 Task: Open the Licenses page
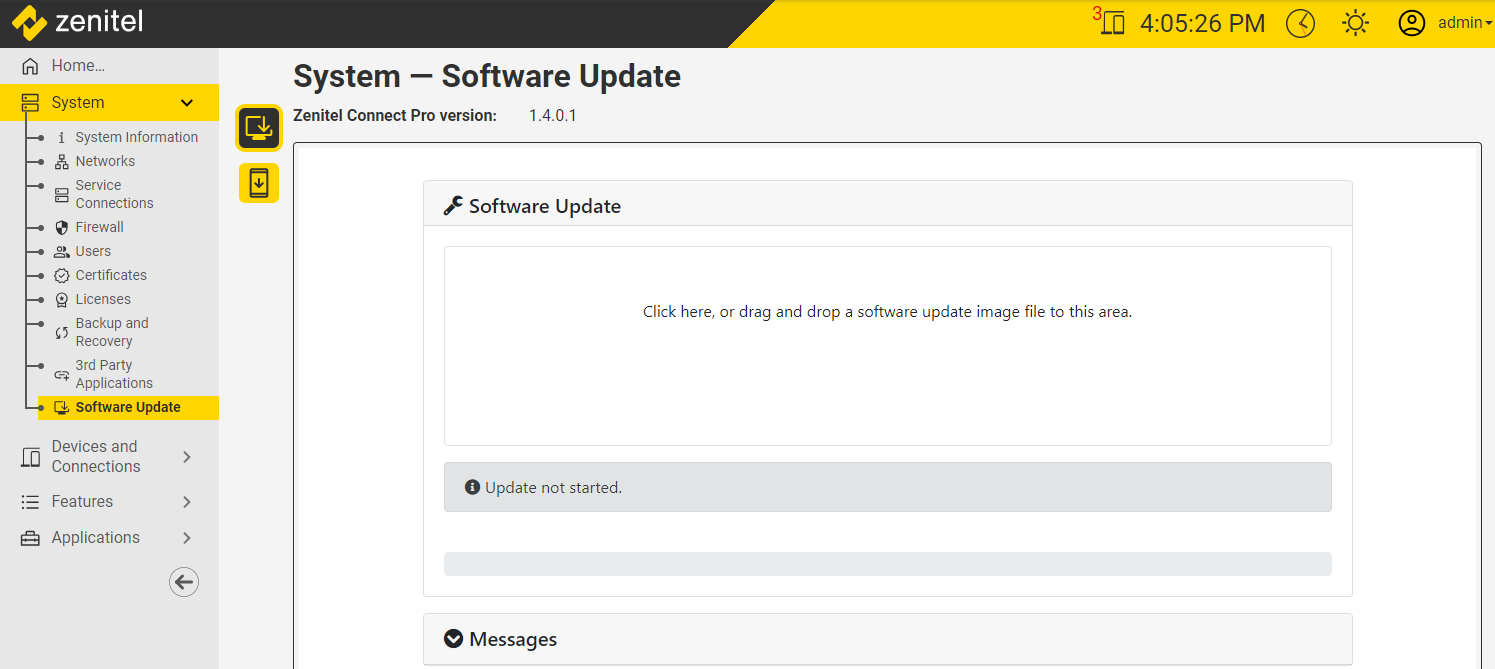[x=103, y=299]
